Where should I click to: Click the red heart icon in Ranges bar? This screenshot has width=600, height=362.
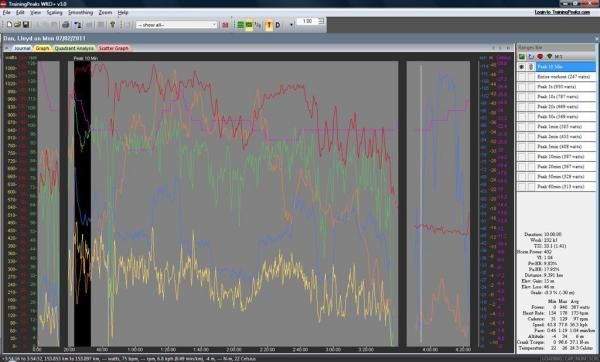click(x=540, y=57)
